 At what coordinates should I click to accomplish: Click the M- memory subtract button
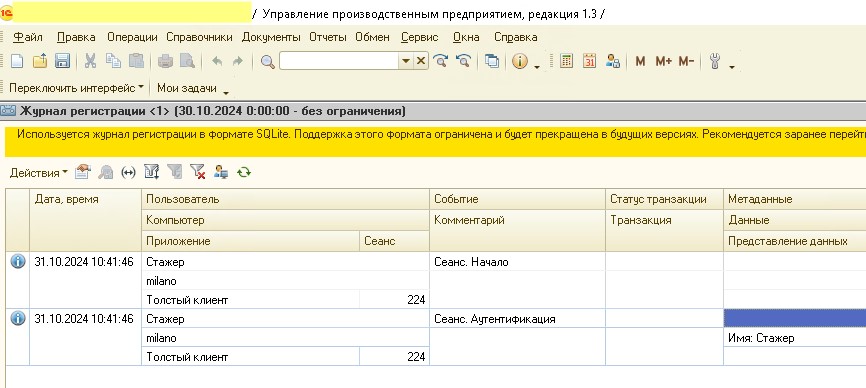point(686,61)
